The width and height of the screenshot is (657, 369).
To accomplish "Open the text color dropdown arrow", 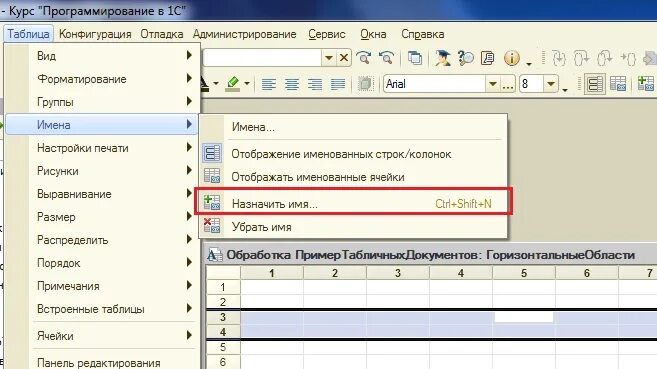I will tap(215, 84).
